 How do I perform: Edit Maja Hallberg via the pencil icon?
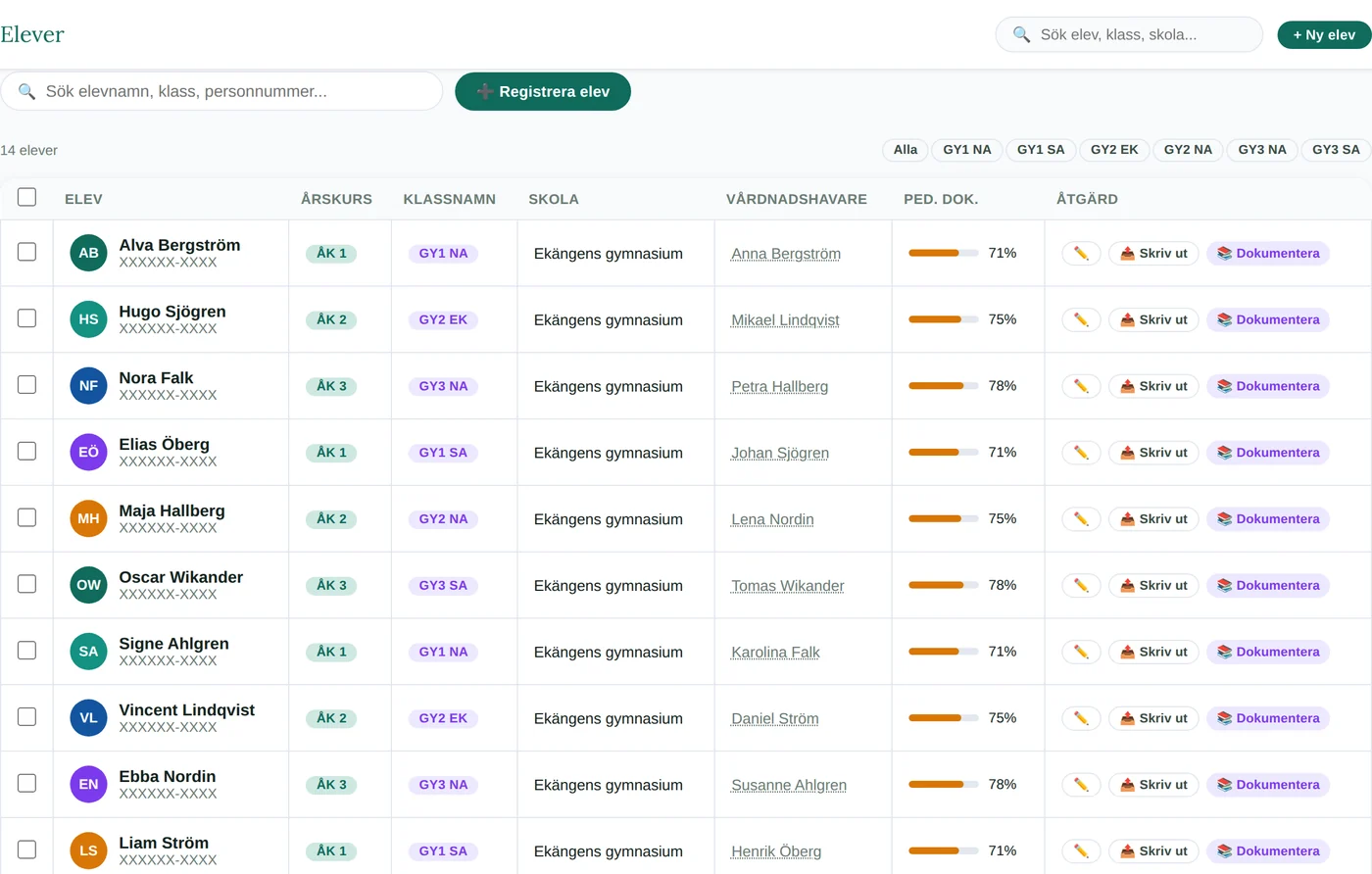click(1081, 519)
